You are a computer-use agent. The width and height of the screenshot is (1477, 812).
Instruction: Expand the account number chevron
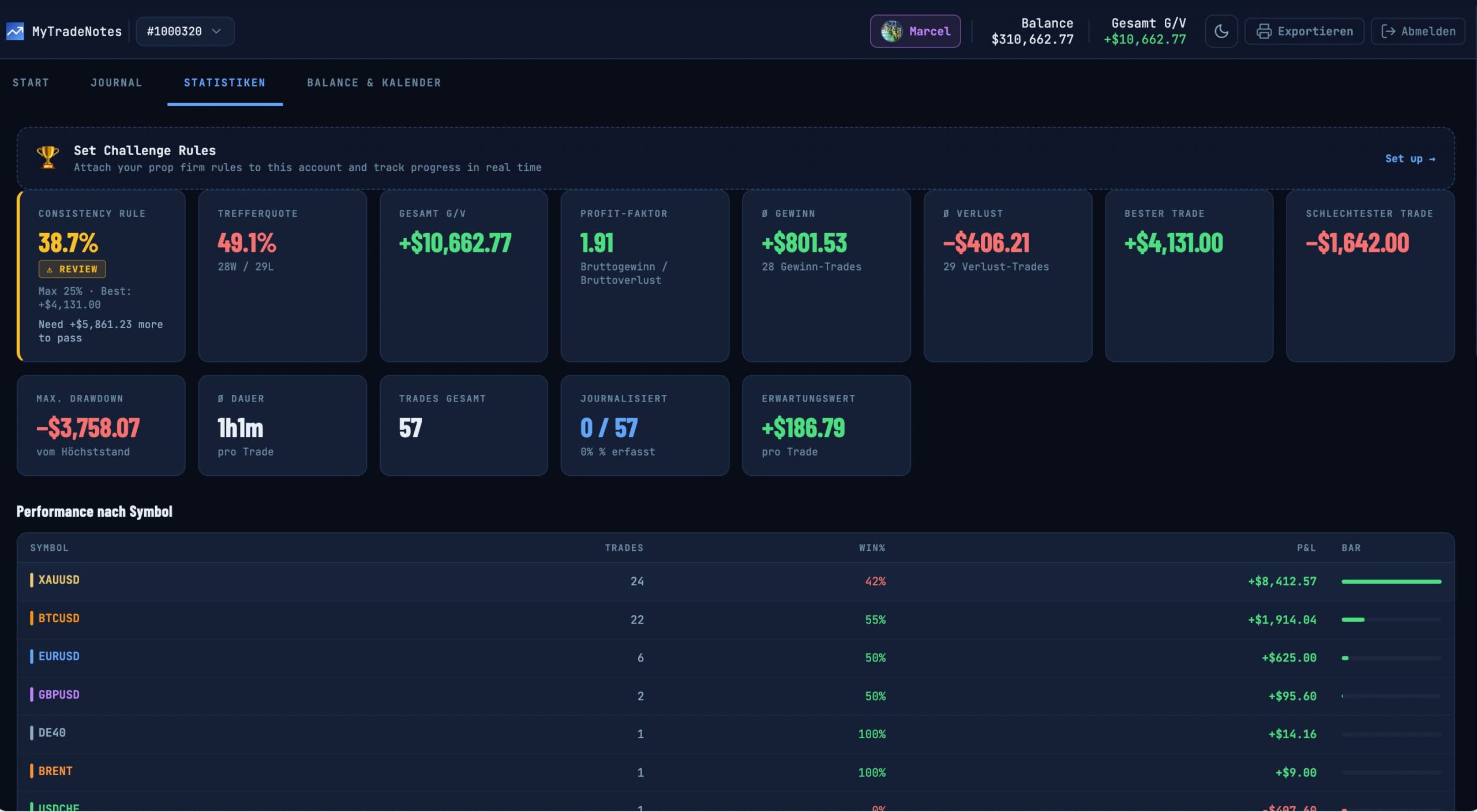point(216,31)
